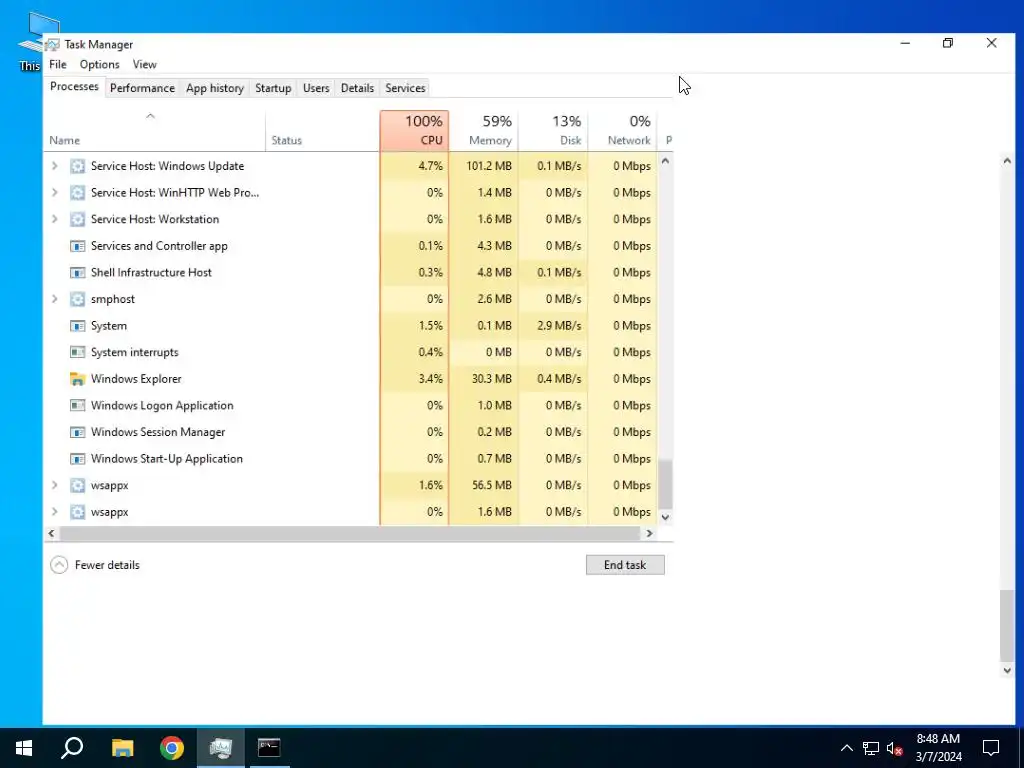Click the process list scroll up arrow
This screenshot has width=1024, height=768.
[x=665, y=160]
